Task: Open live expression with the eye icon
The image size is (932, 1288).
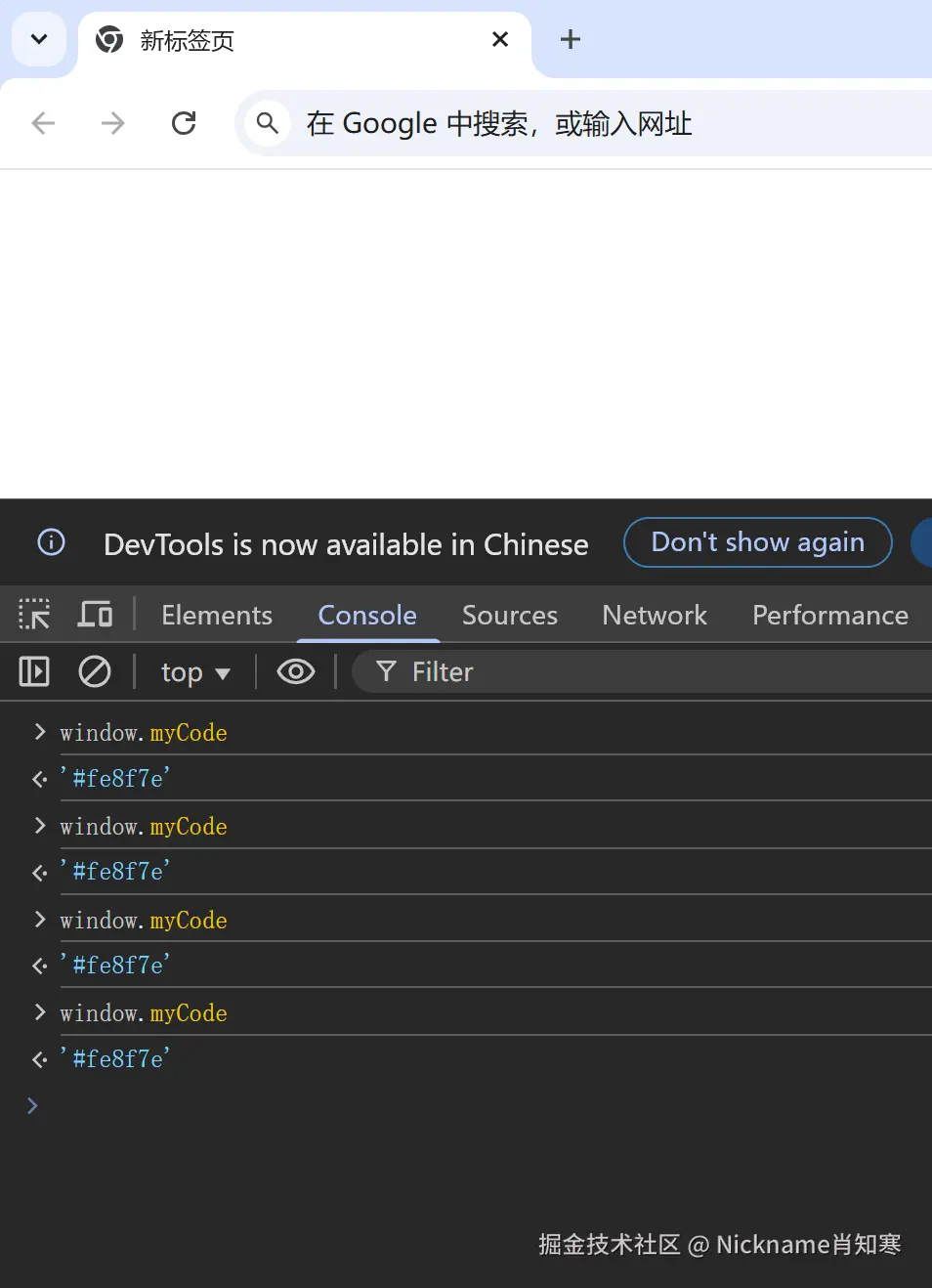Action: (x=295, y=672)
